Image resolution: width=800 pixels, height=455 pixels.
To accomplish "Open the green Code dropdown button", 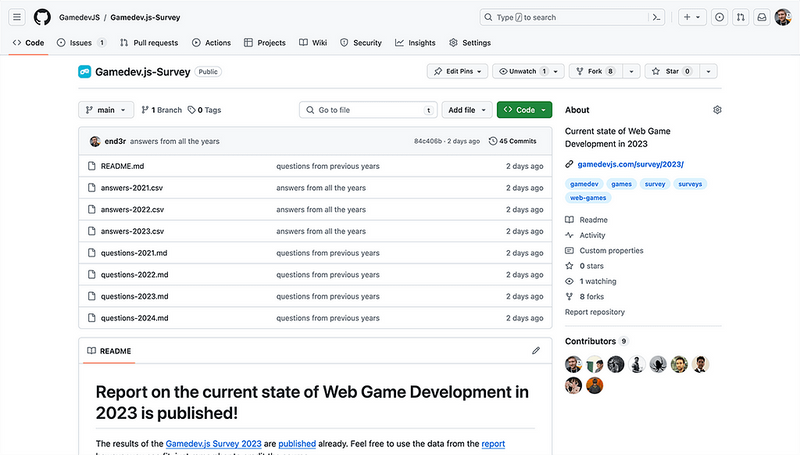I will (x=524, y=110).
